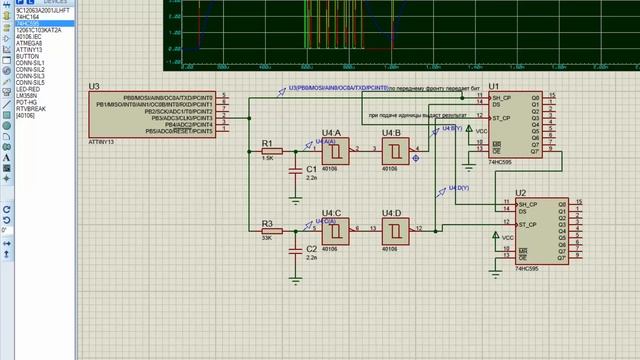Click ground symbol below C2

pyautogui.click(x=295, y=281)
